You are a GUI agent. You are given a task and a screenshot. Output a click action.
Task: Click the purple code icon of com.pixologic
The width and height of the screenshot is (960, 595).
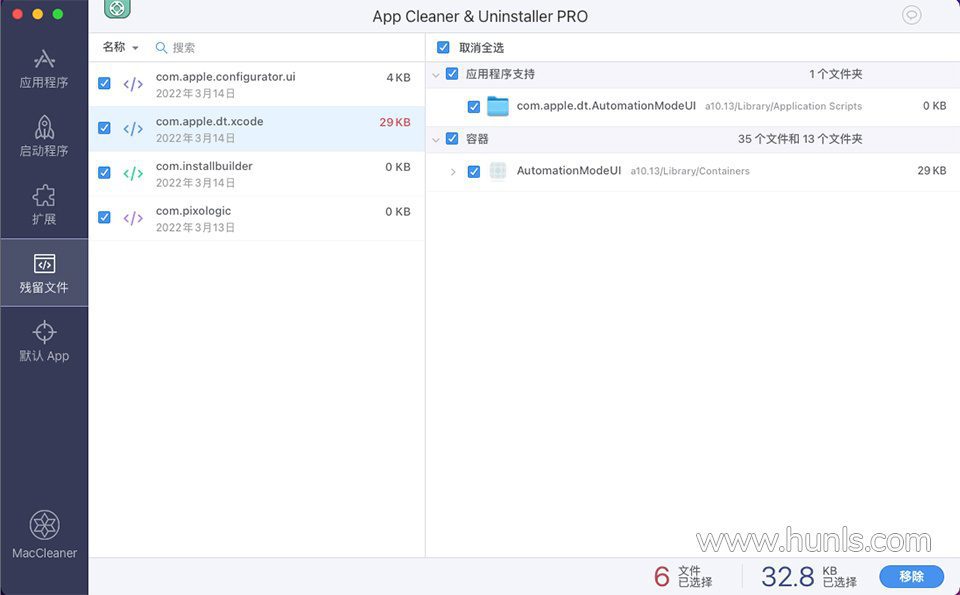tap(133, 218)
